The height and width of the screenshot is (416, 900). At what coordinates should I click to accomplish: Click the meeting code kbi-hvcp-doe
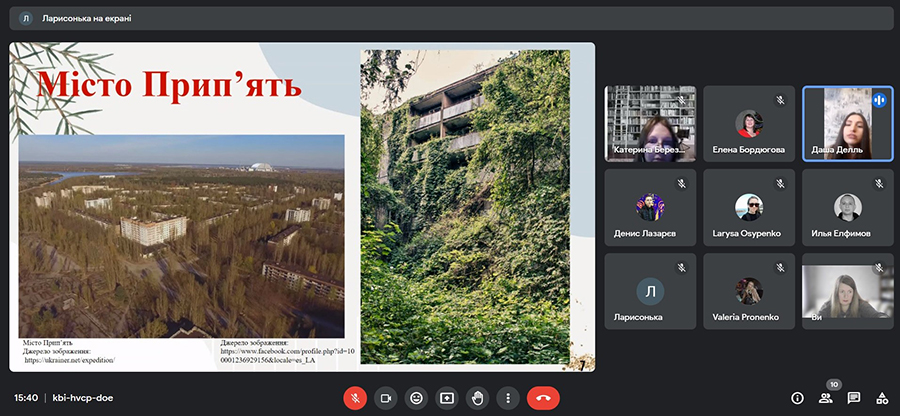pos(83,398)
